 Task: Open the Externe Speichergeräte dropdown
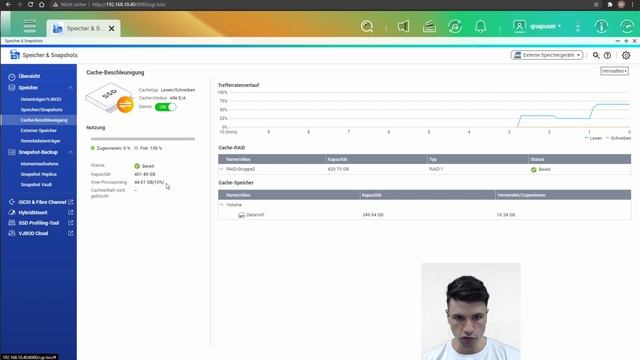(547, 55)
